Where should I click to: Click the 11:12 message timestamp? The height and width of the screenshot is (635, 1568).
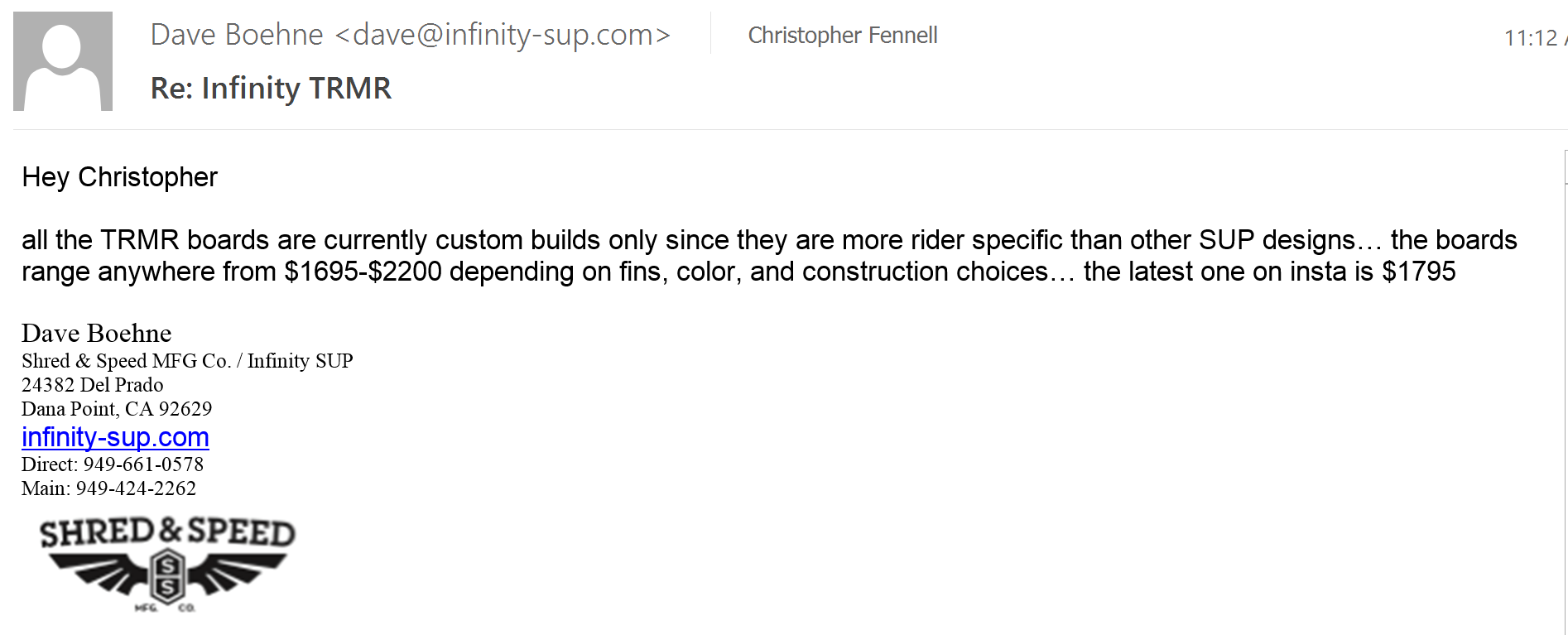point(1530,38)
